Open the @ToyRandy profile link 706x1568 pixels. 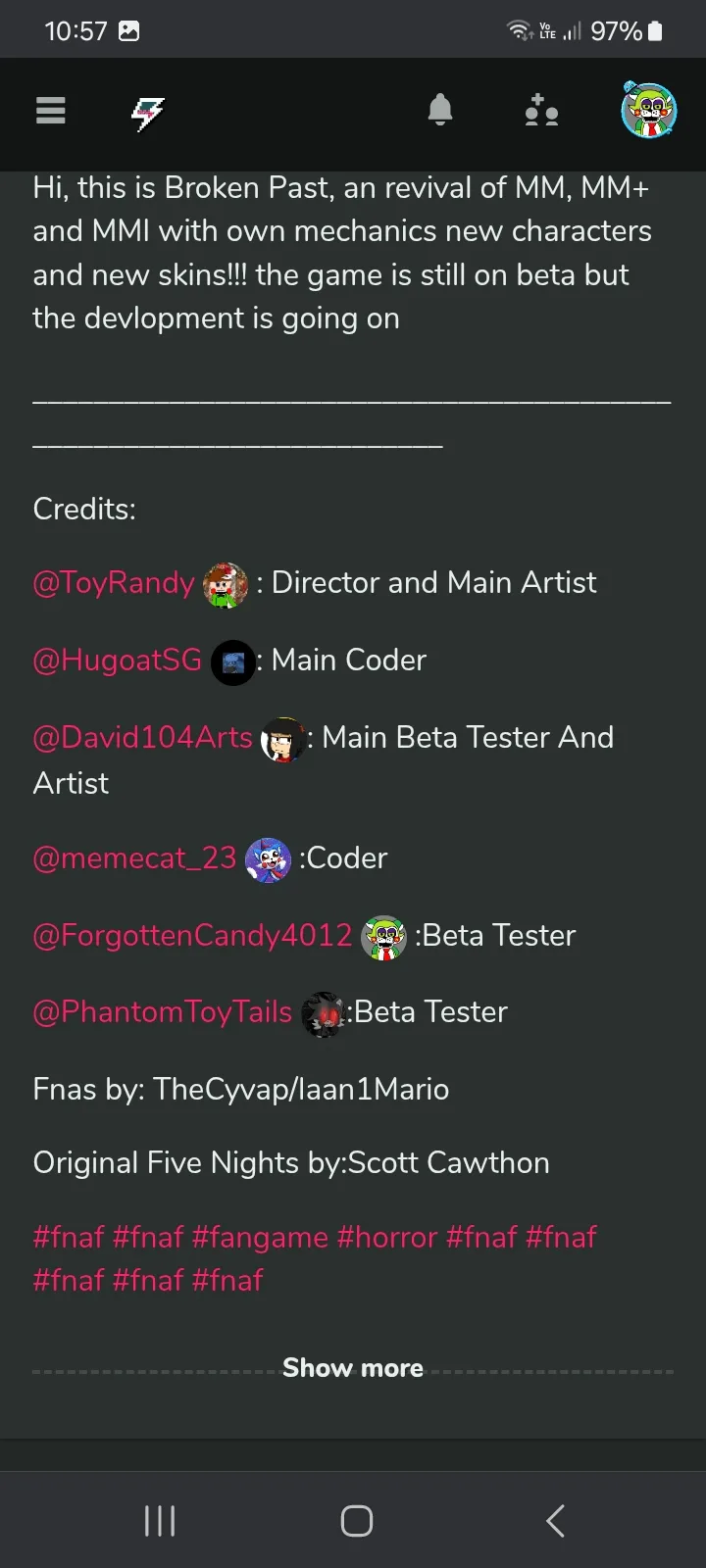[114, 583]
